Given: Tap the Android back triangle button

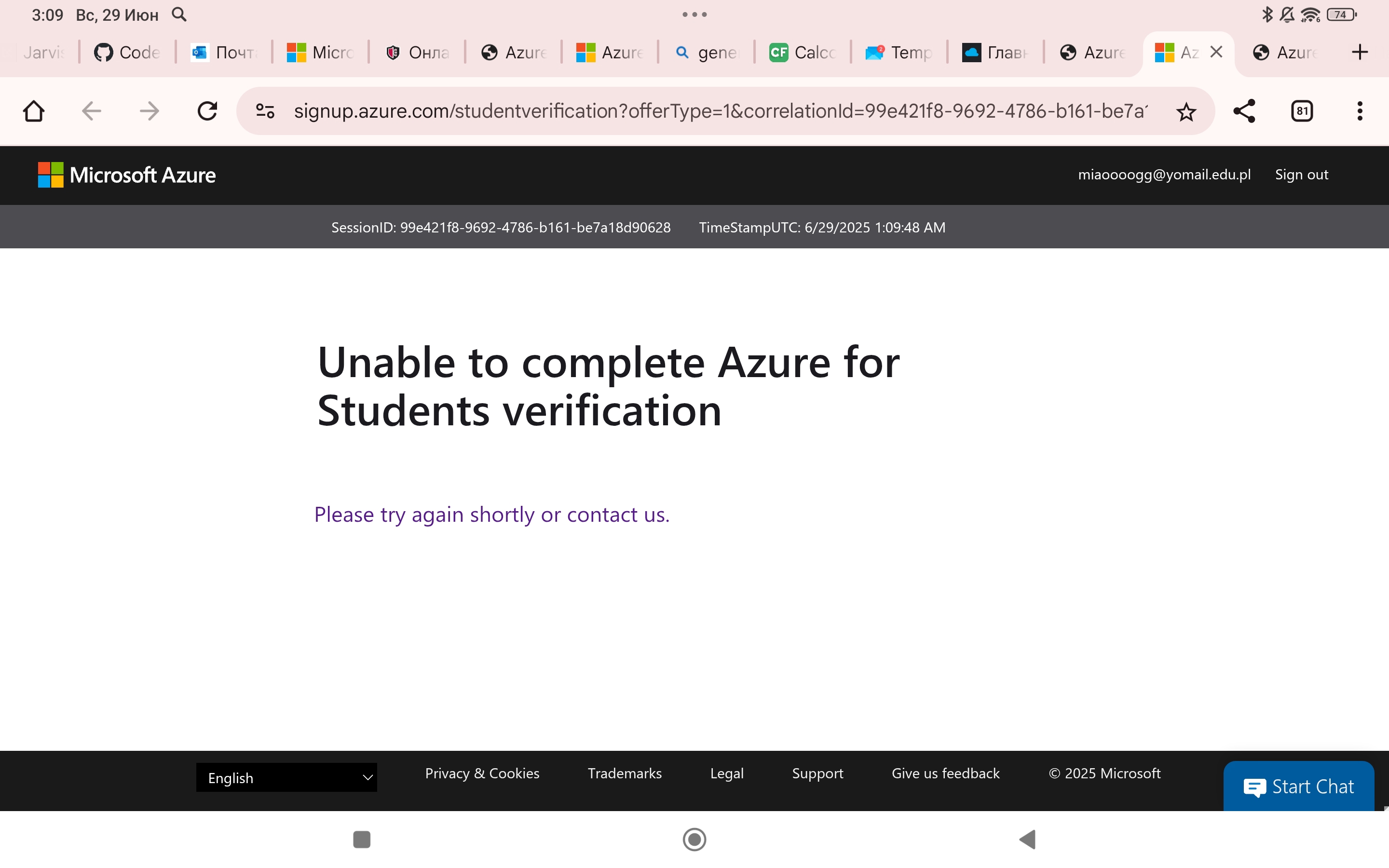Looking at the screenshot, I should click(1027, 839).
